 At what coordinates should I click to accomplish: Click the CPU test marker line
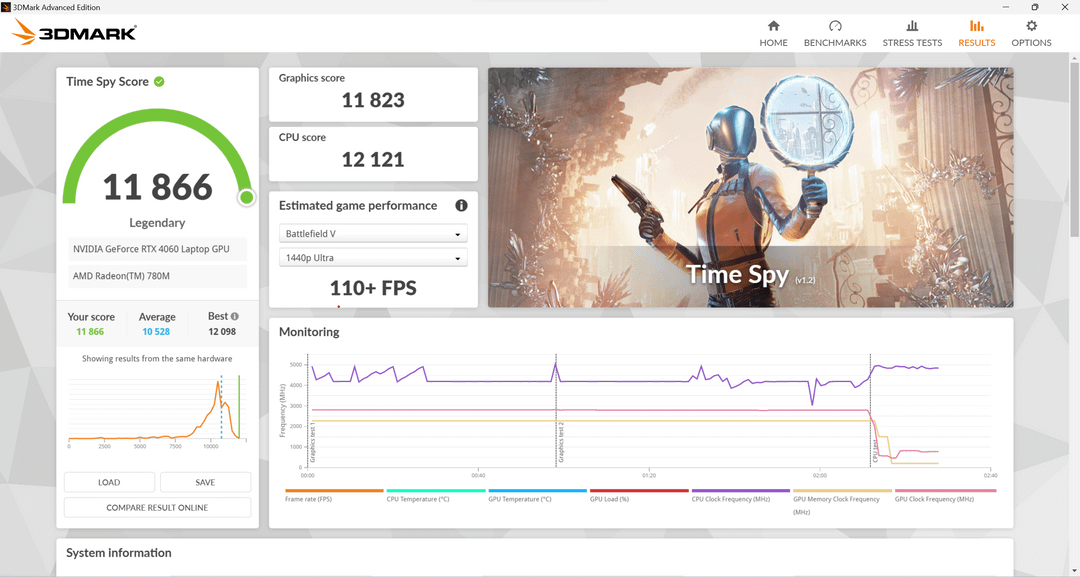tap(871, 411)
